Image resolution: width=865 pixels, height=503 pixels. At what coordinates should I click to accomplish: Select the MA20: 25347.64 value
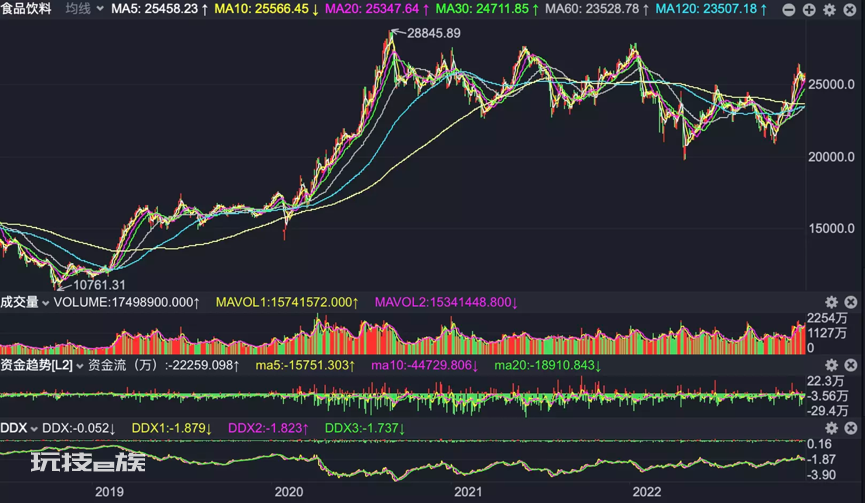(x=377, y=9)
